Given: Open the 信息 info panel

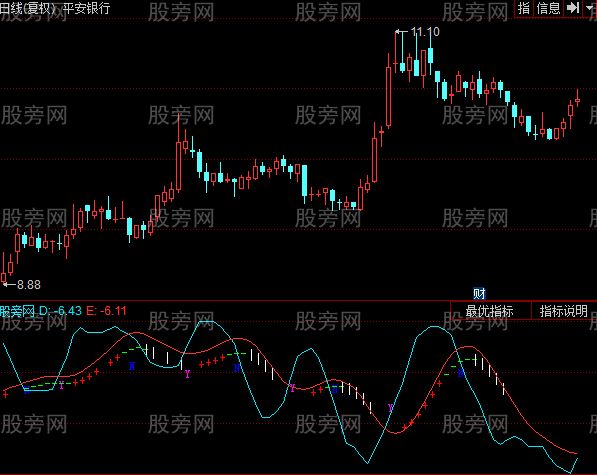Looking at the screenshot, I should pyautogui.click(x=549, y=8).
